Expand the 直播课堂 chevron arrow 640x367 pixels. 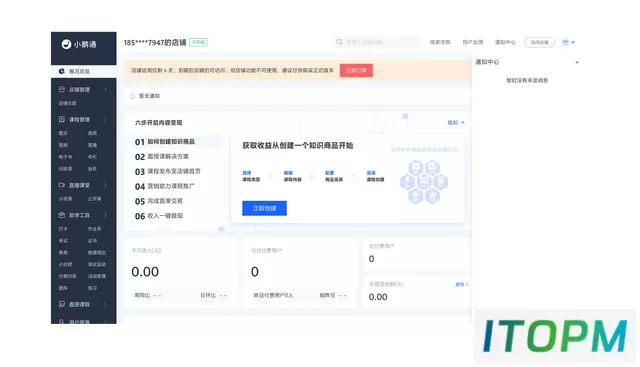click(105, 185)
